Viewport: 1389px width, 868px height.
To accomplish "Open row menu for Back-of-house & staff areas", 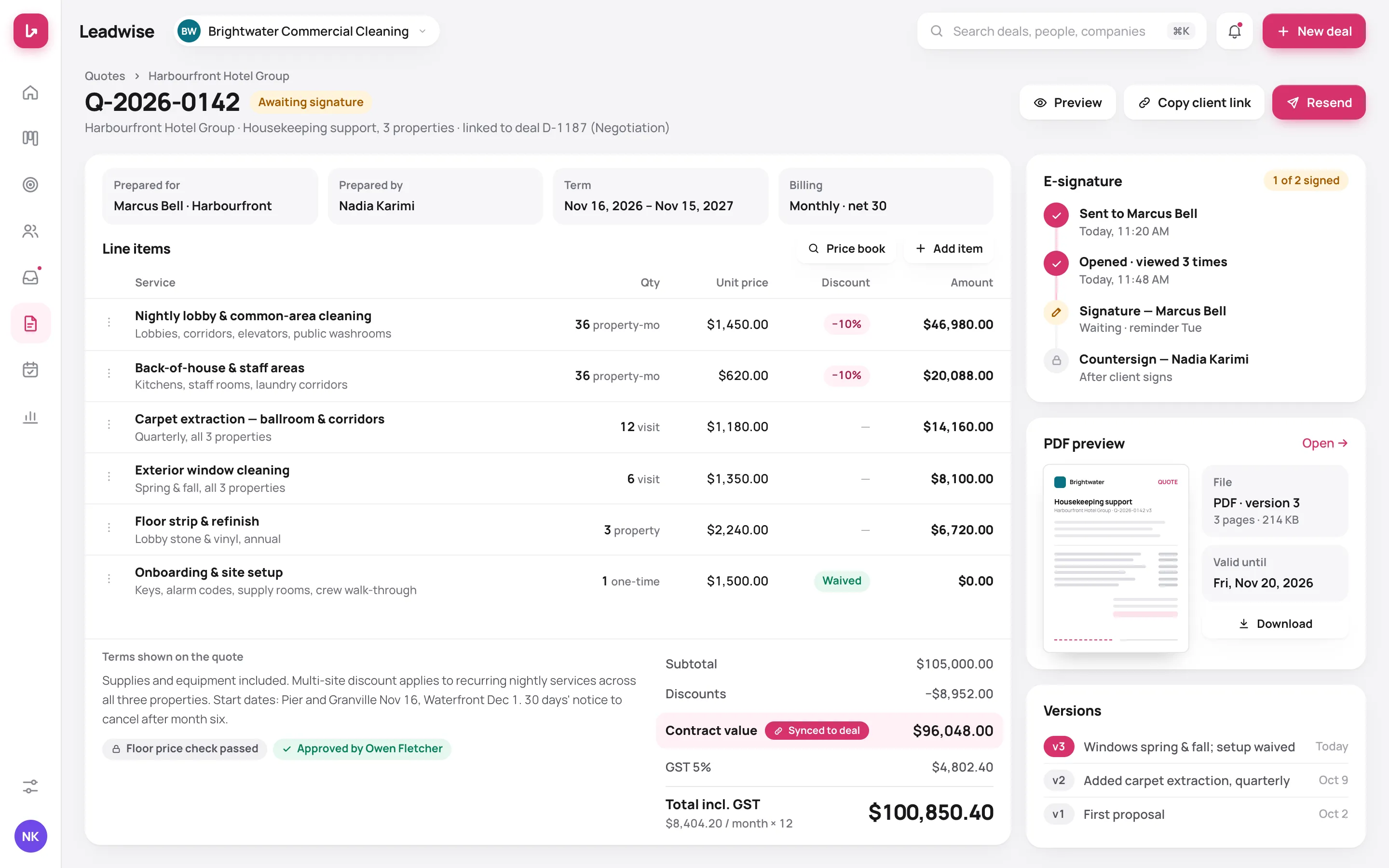I will tap(109, 374).
